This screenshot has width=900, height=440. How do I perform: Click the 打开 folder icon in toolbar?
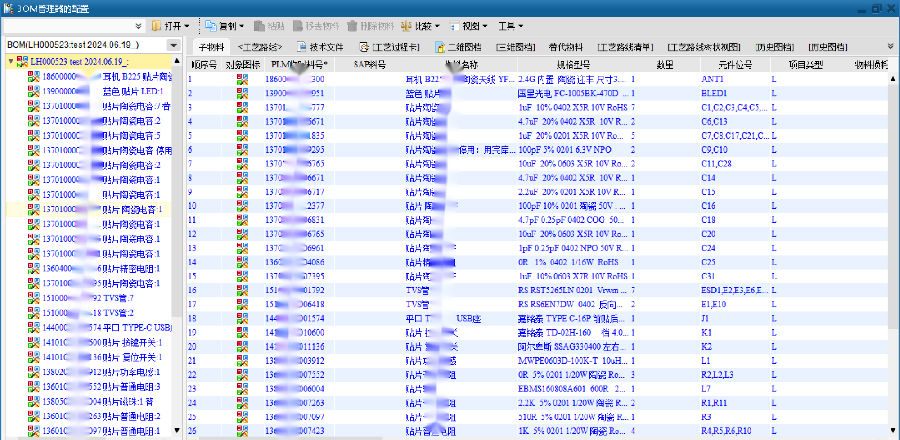[x=157, y=26]
